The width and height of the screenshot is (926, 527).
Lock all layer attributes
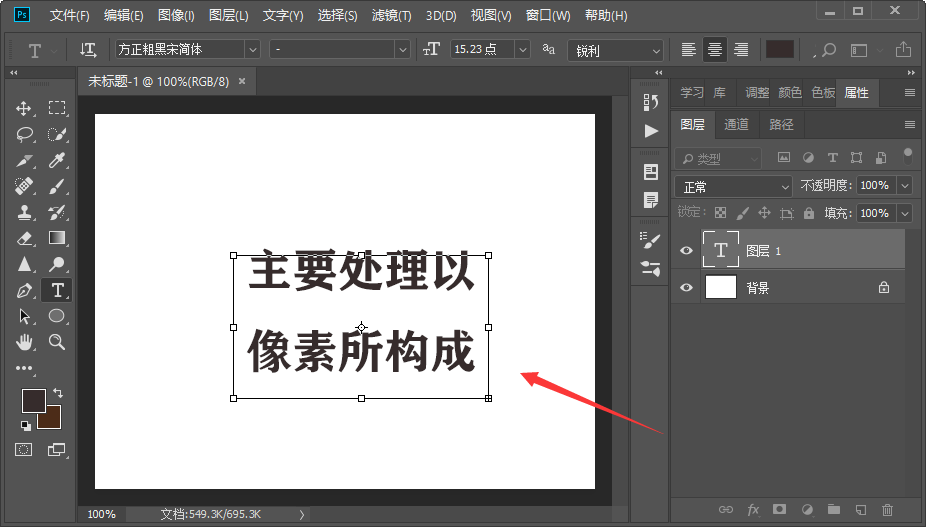(x=809, y=213)
